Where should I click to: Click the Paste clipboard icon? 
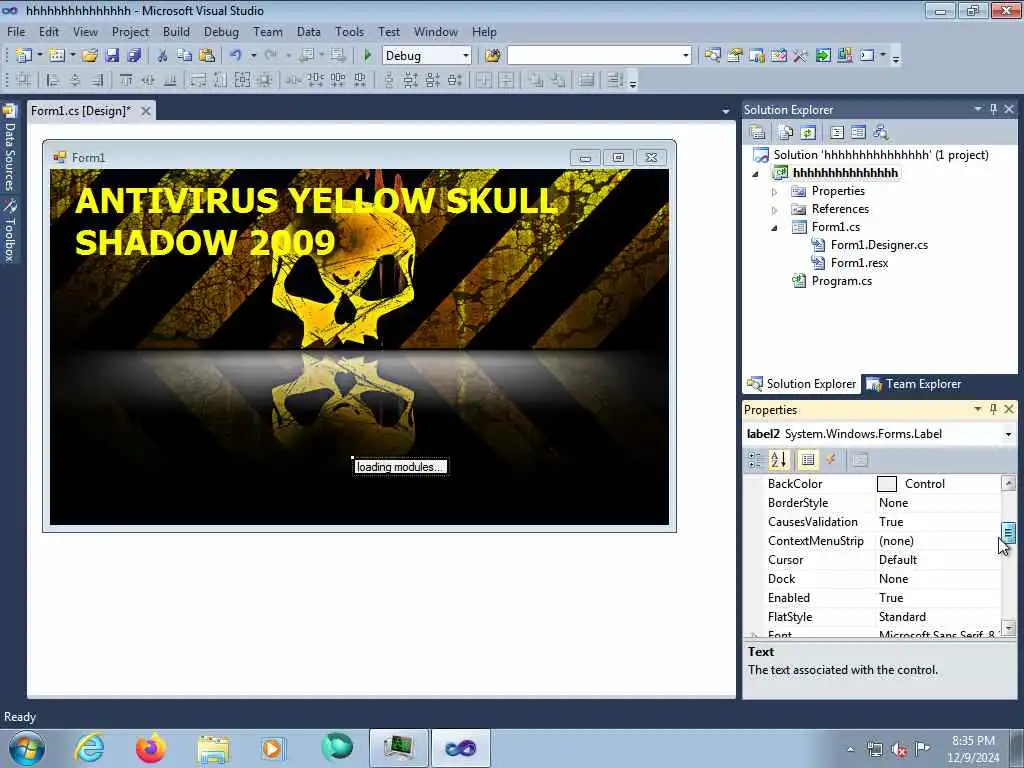coord(207,56)
